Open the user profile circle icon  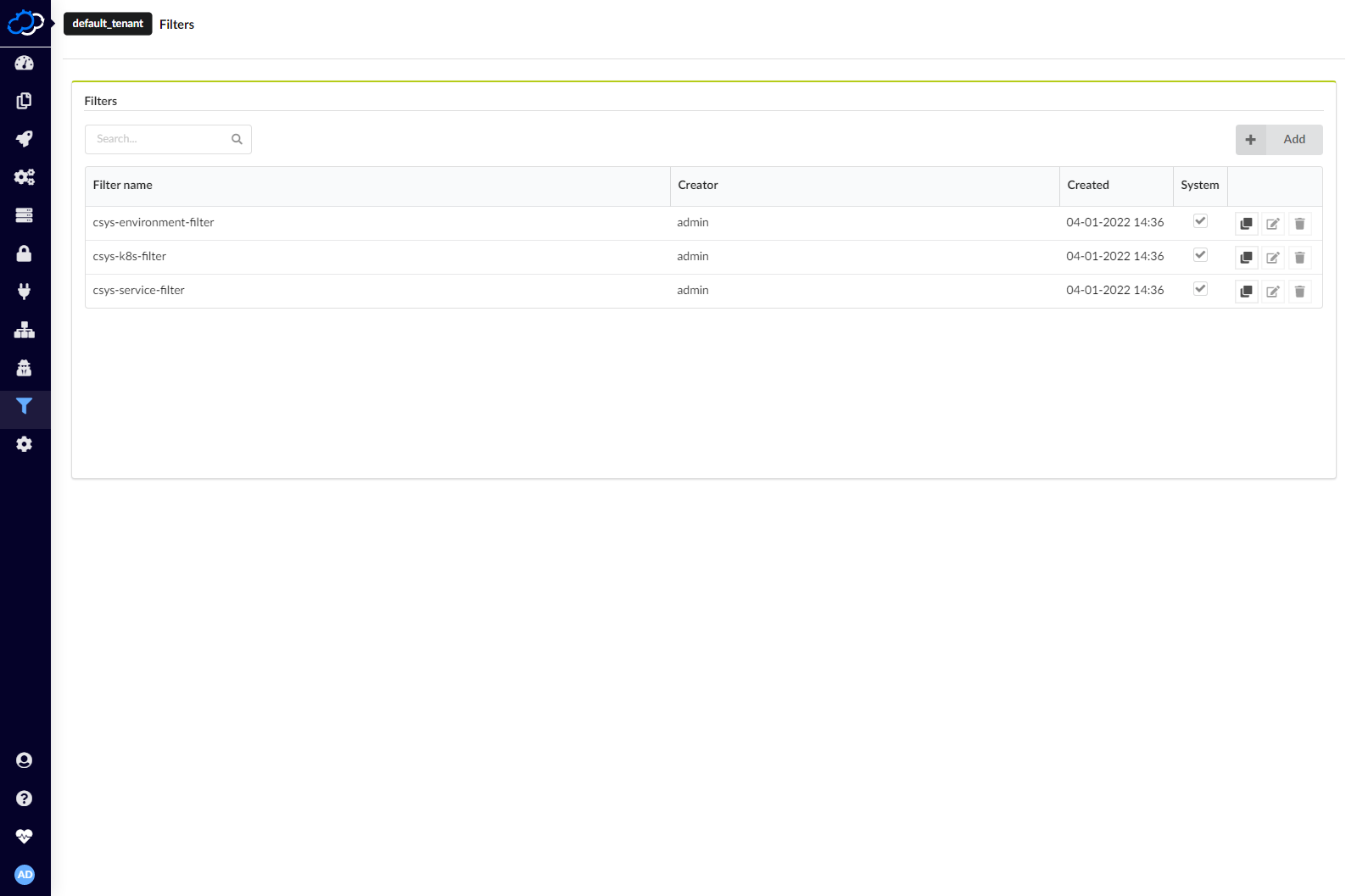[25, 760]
